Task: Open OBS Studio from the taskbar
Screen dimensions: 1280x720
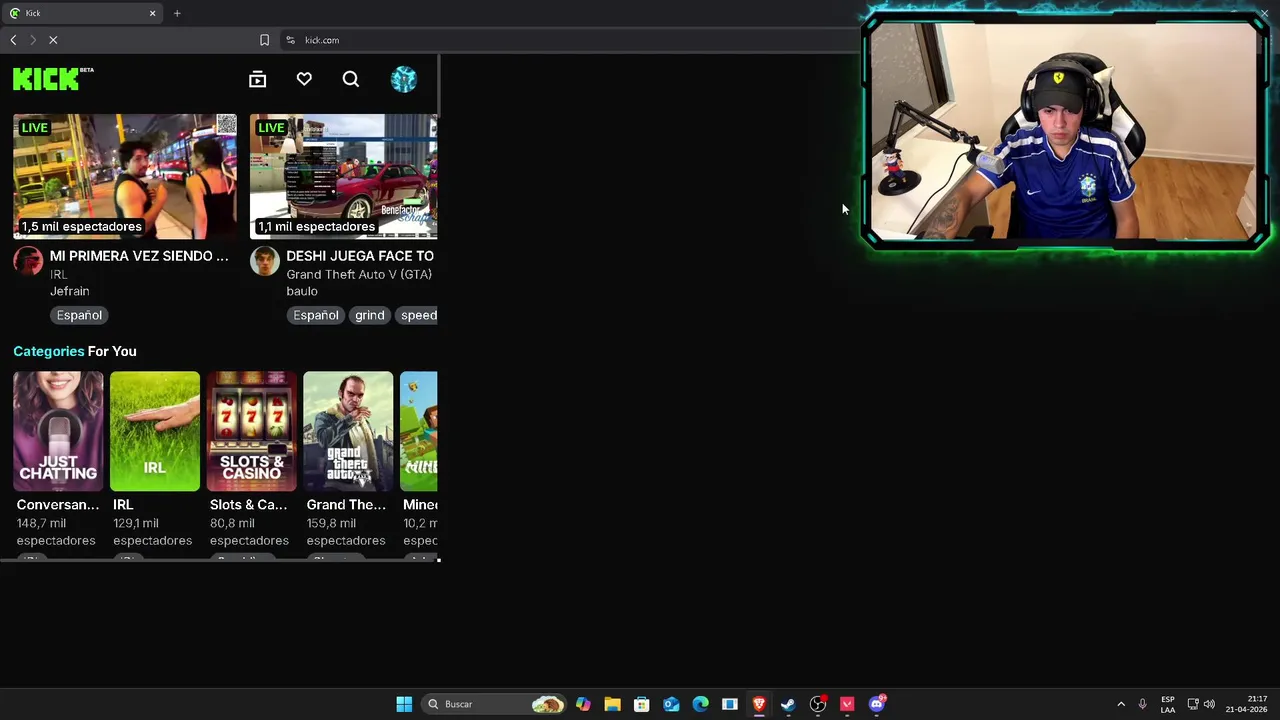Action: tap(818, 704)
